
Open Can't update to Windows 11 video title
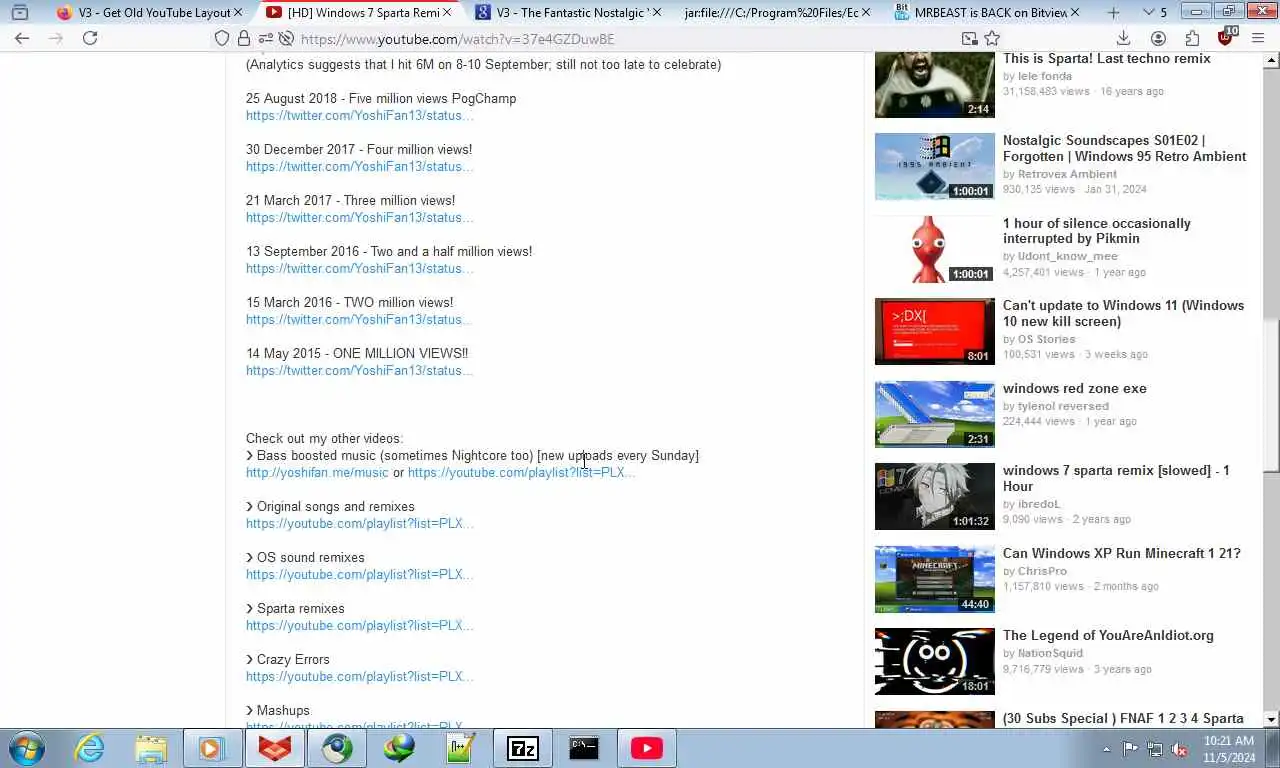1124,313
